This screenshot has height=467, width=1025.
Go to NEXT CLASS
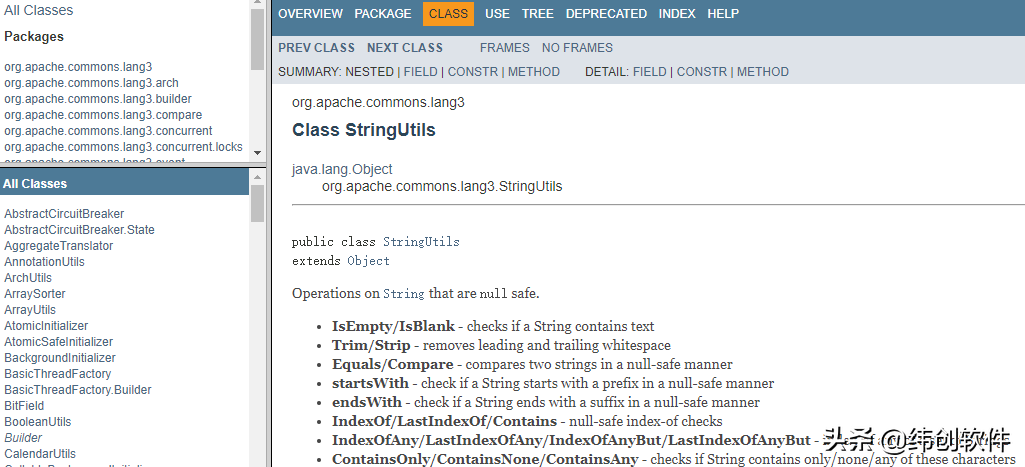tap(405, 48)
